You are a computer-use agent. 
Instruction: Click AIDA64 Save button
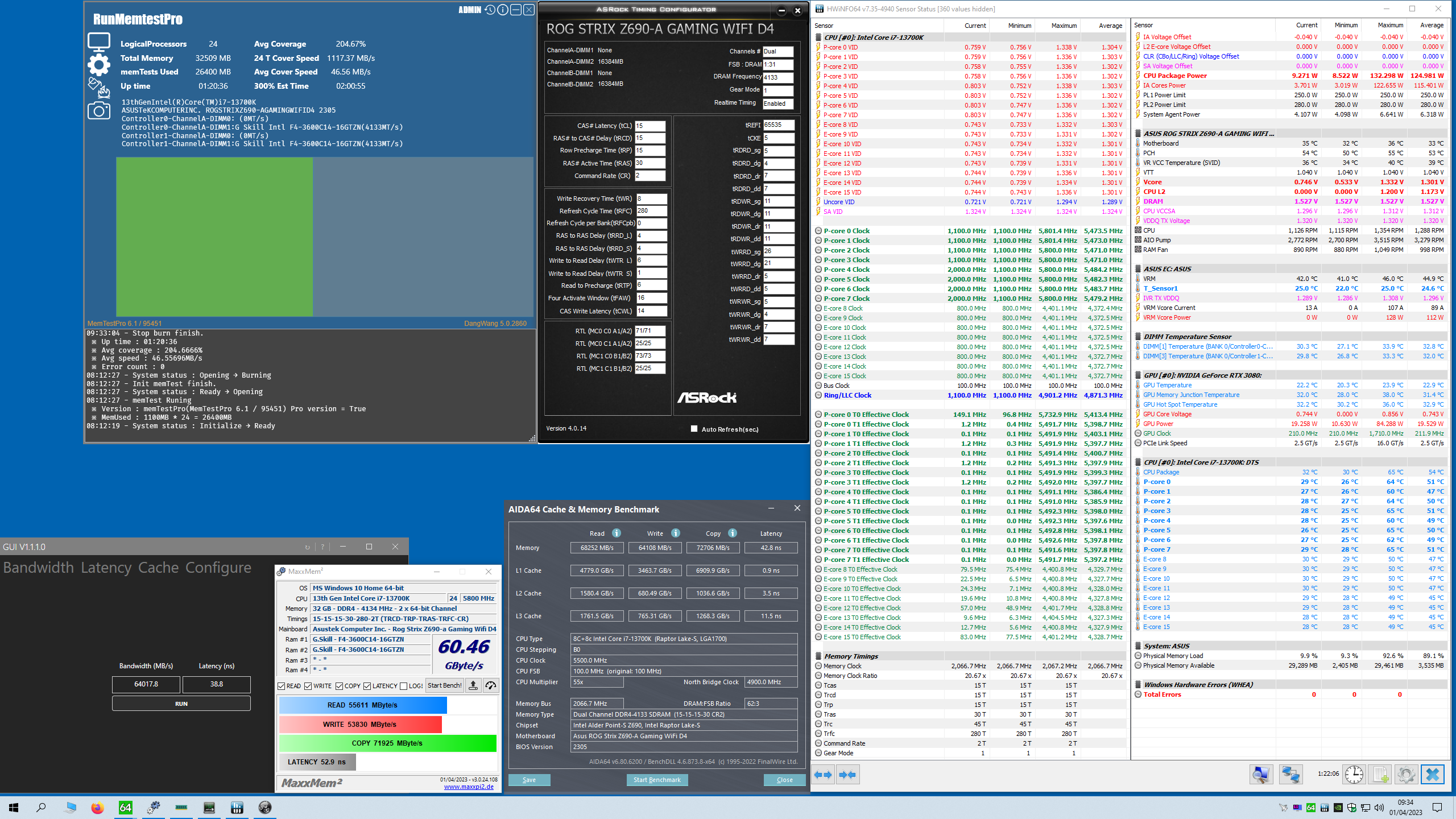529,780
